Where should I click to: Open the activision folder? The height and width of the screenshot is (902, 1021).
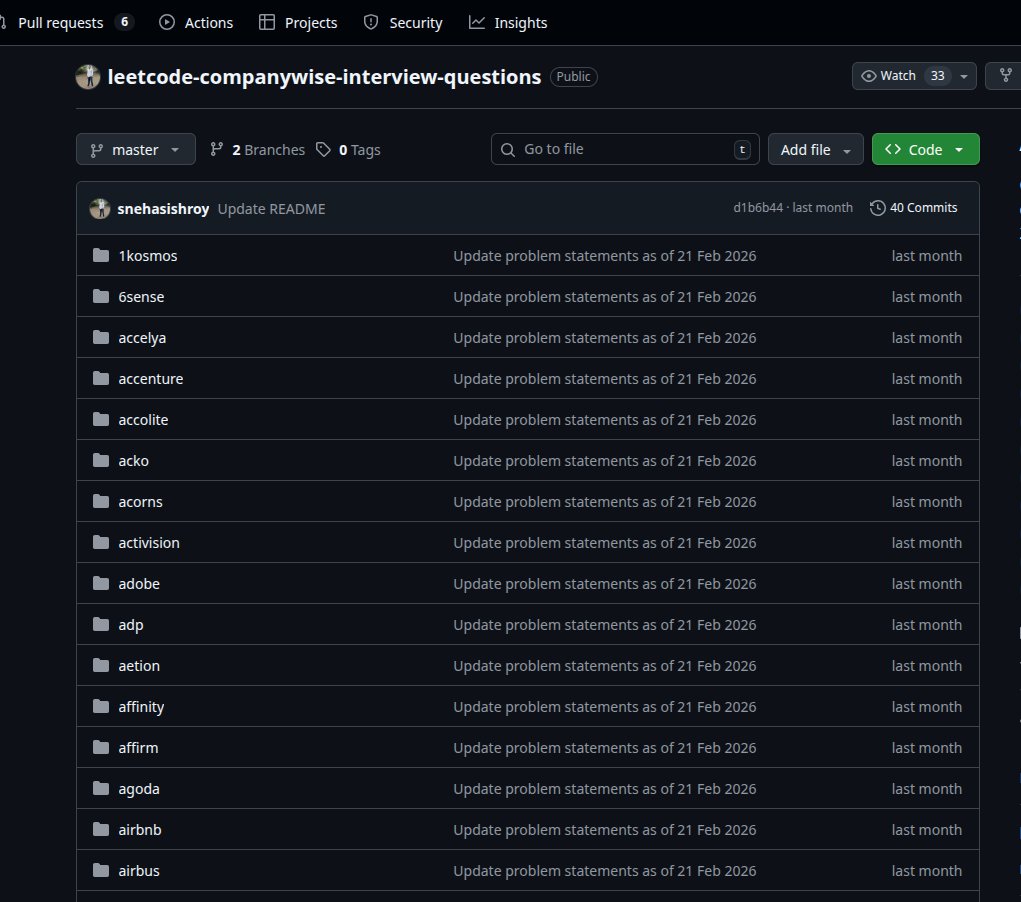149,543
